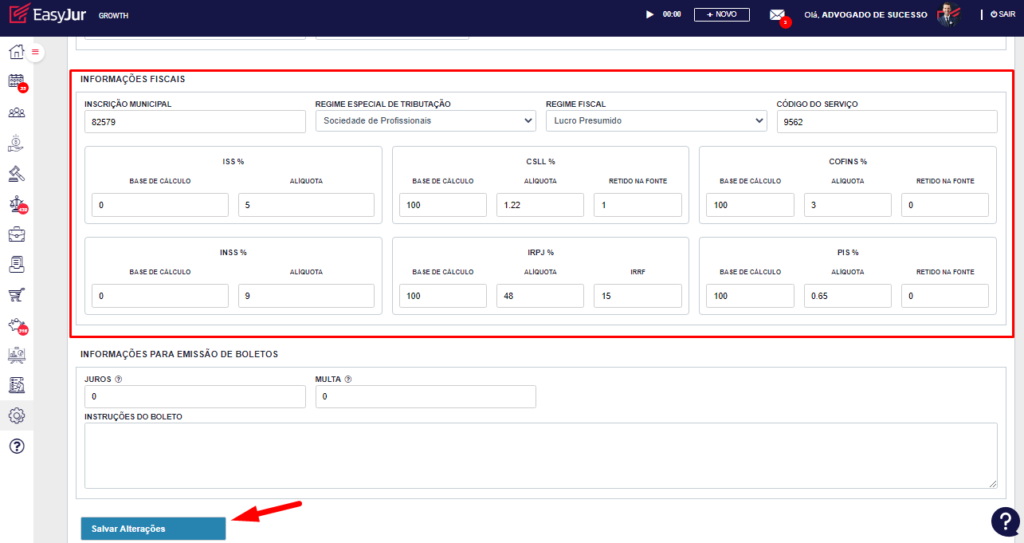
Task: Click the Olá, ADVOGADO DE SUCESSO greeting
Action: coord(865,14)
